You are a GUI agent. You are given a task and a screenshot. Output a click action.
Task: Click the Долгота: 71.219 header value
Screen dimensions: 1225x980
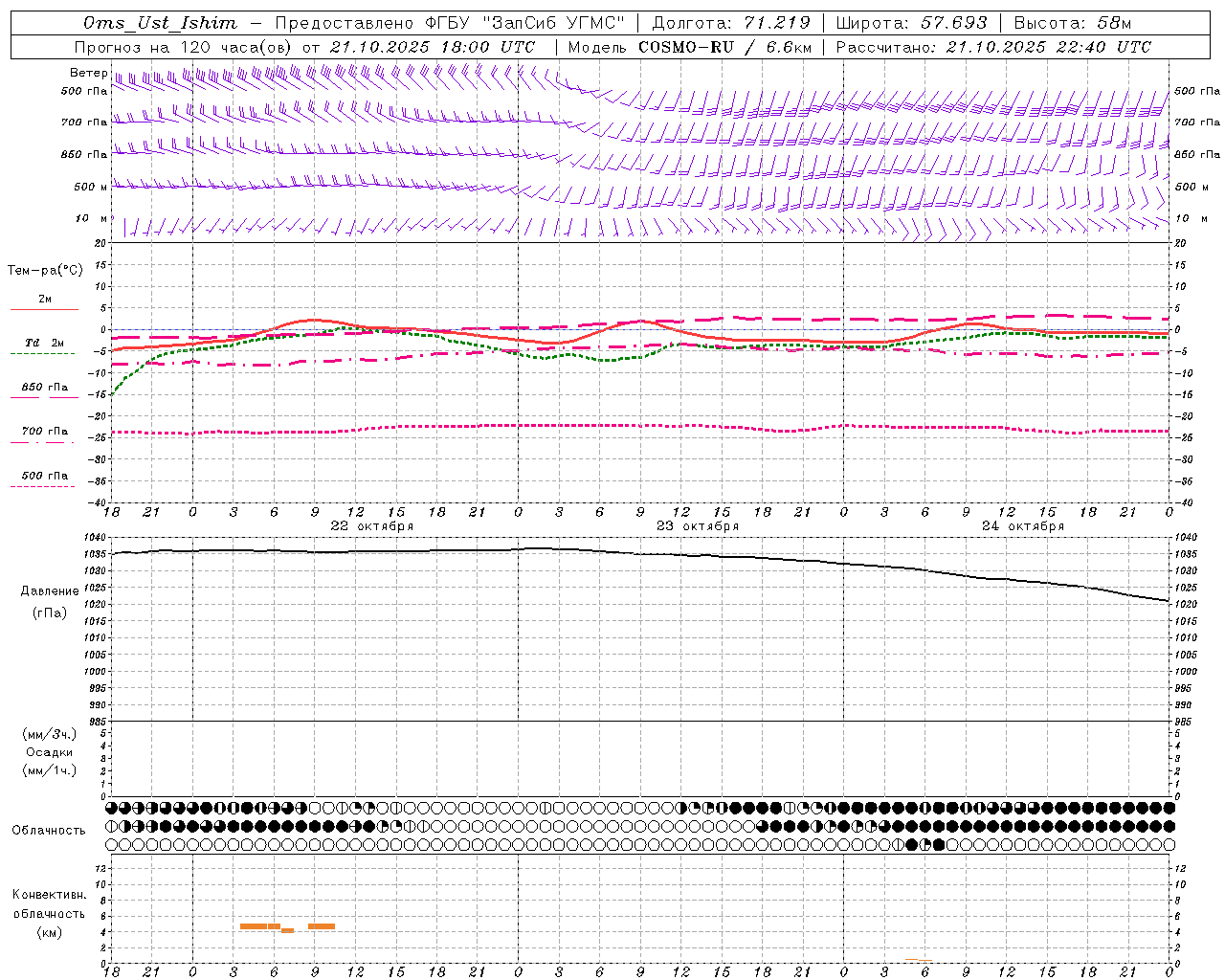tap(731, 23)
